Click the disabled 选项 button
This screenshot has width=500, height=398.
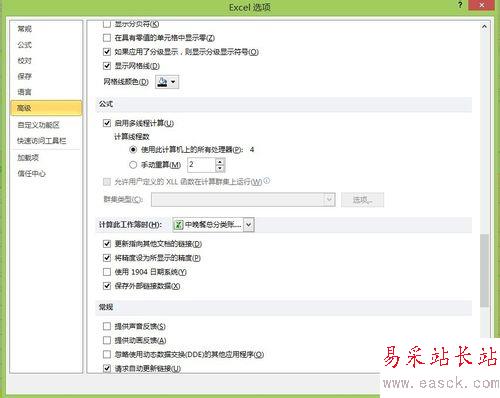coord(362,200)
